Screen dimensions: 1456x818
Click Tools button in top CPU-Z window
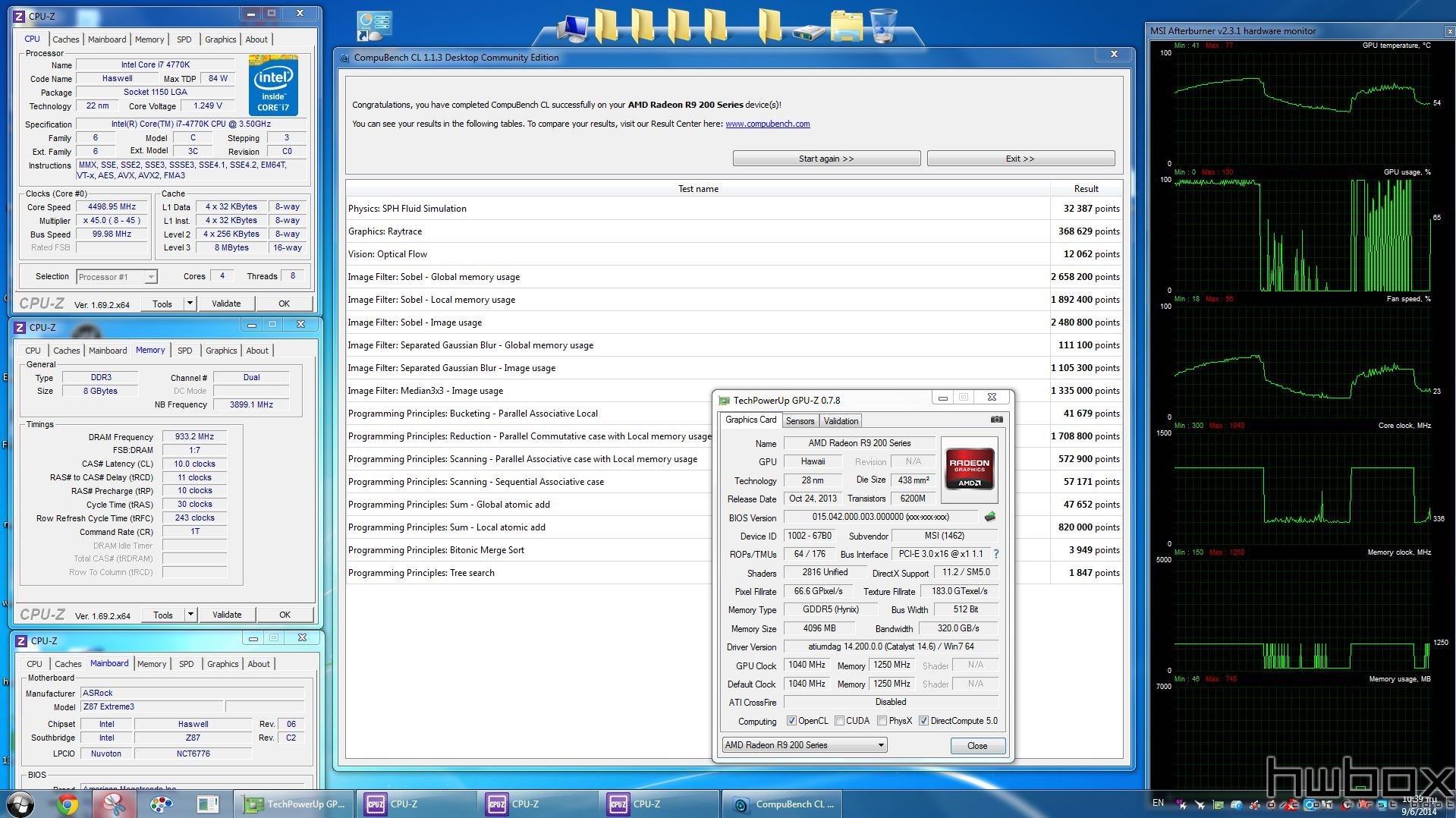[x=162, y=304]
